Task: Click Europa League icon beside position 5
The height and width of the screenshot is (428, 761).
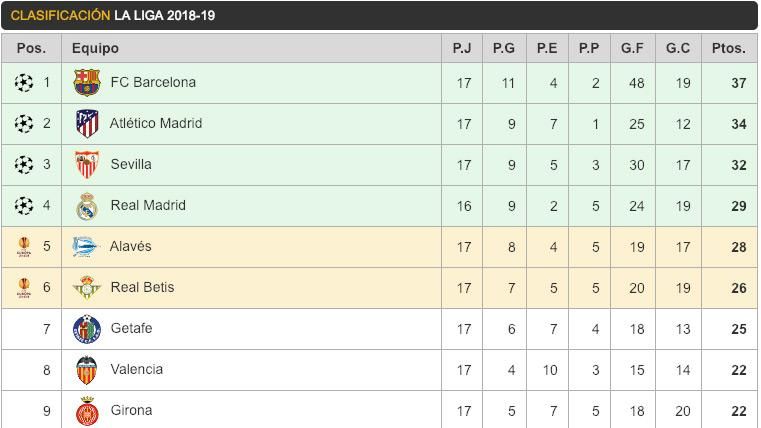Action: click(x=24, y=247)
